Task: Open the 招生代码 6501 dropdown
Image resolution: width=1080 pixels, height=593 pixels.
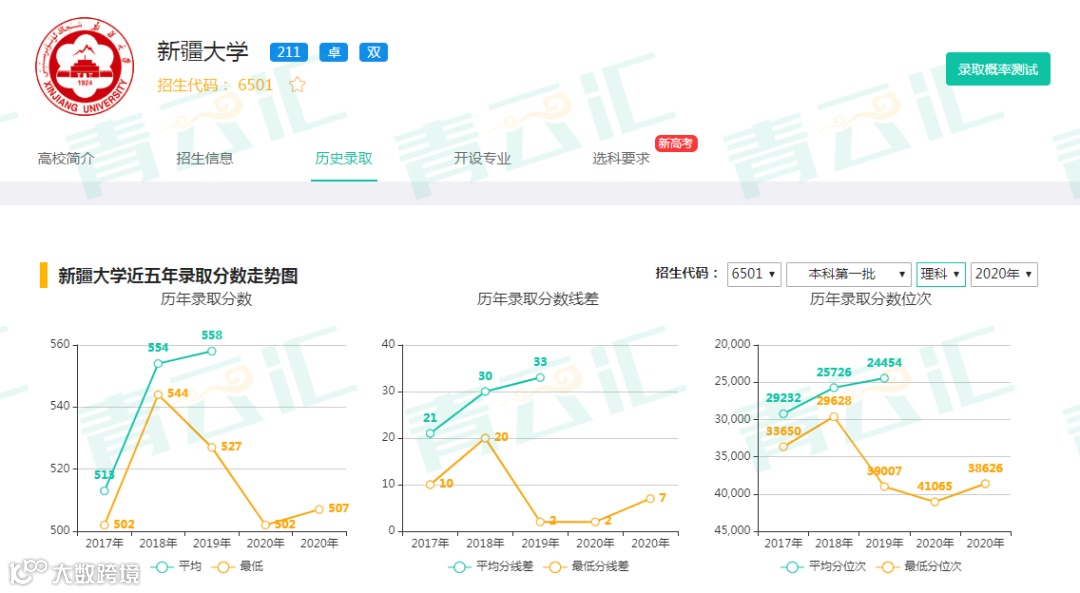Action: [x=754, y=274]
